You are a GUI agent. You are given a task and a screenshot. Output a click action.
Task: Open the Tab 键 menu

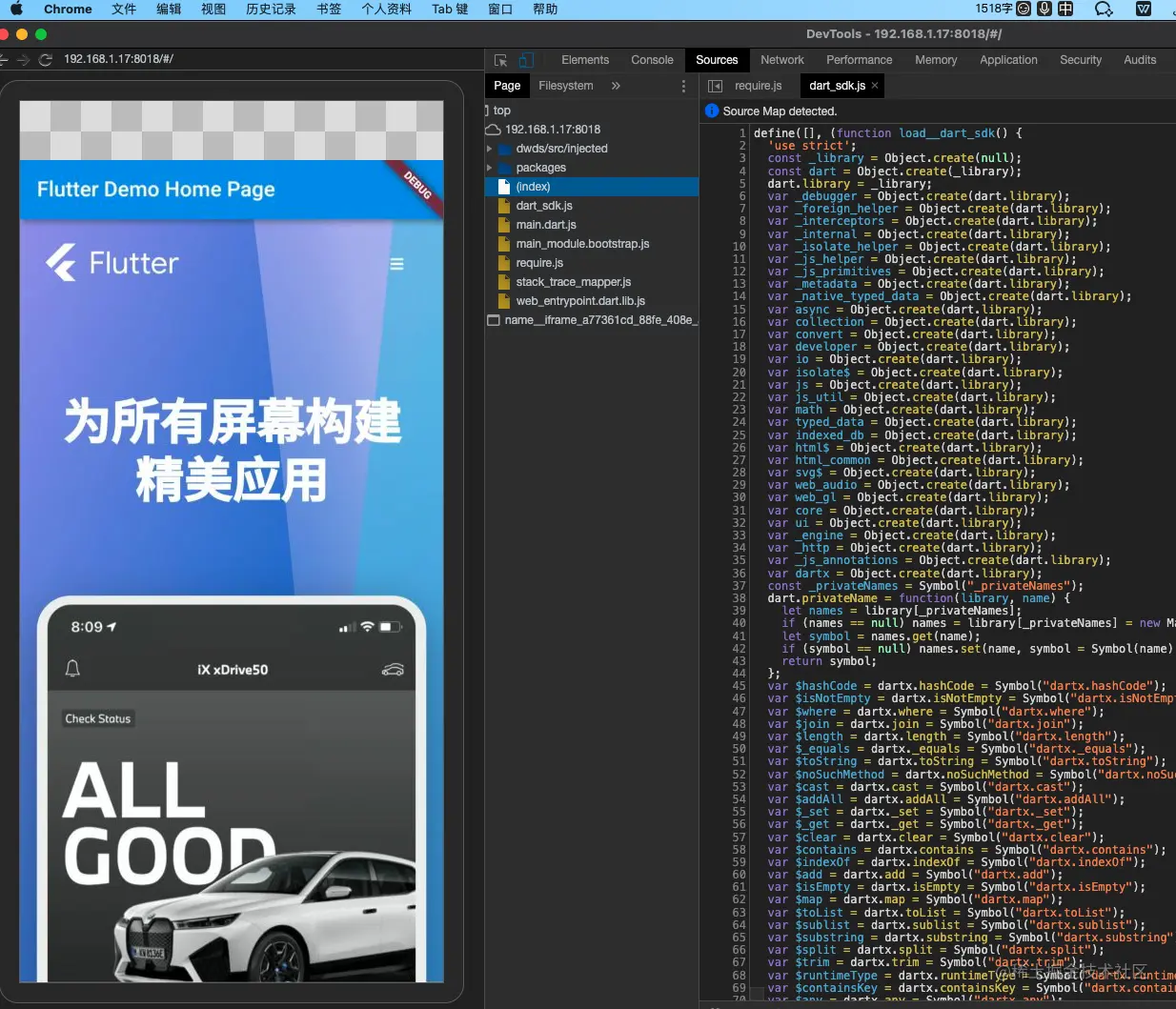(450, 9)
